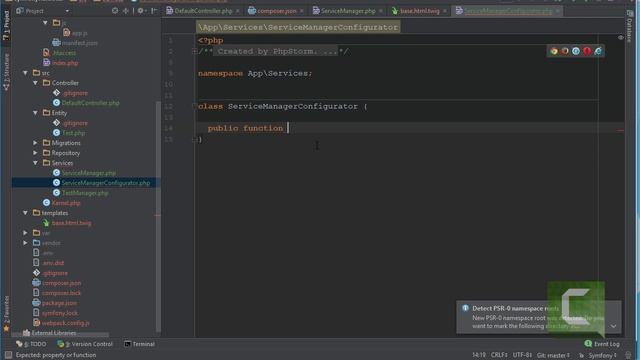Toggle folding of the Created by PhpStorm comment
Screen dimensions: 640x360
tap(195, 51)
